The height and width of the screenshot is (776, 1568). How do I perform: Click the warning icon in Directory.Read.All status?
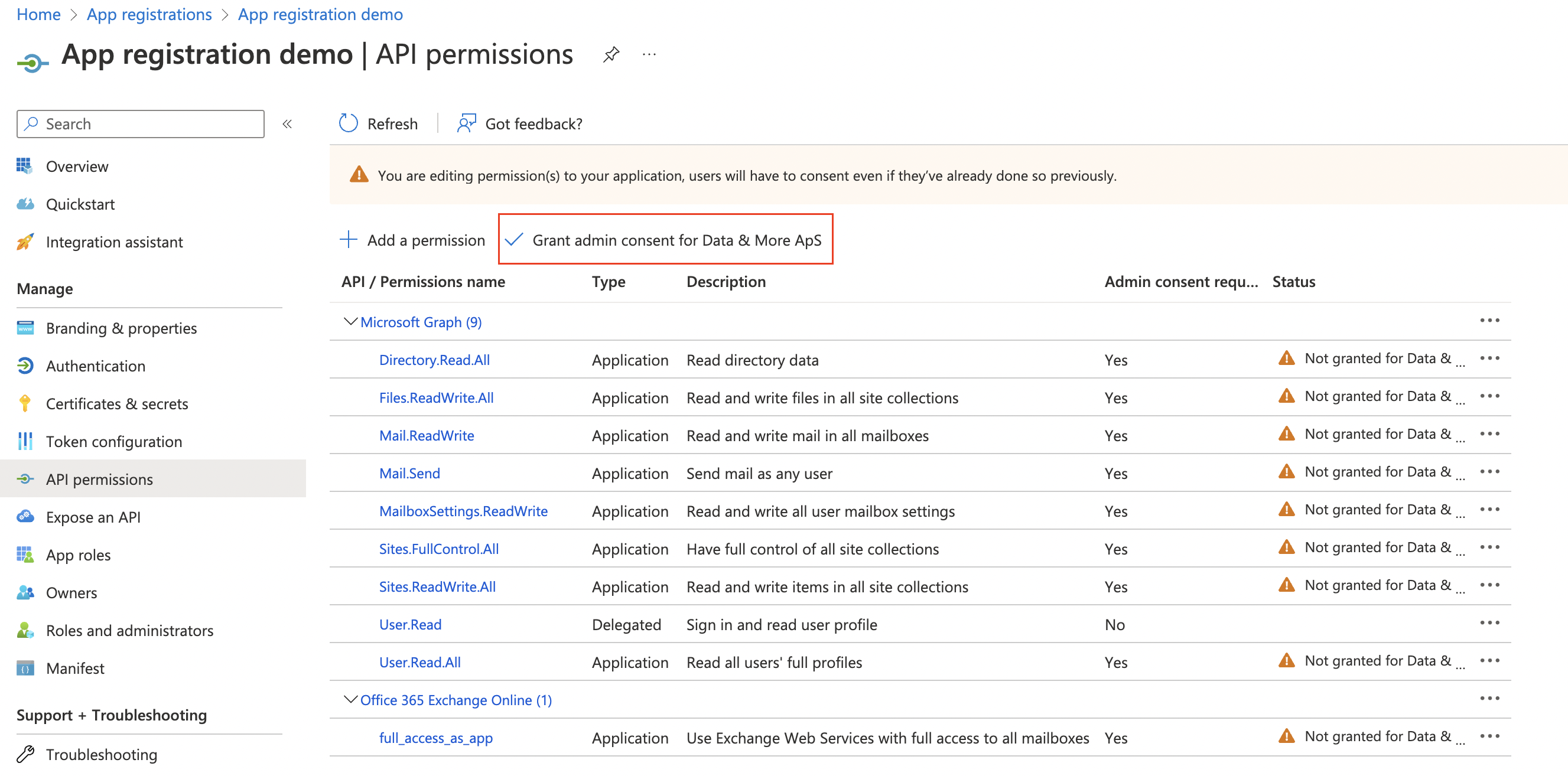click(x=1286, y=358)
